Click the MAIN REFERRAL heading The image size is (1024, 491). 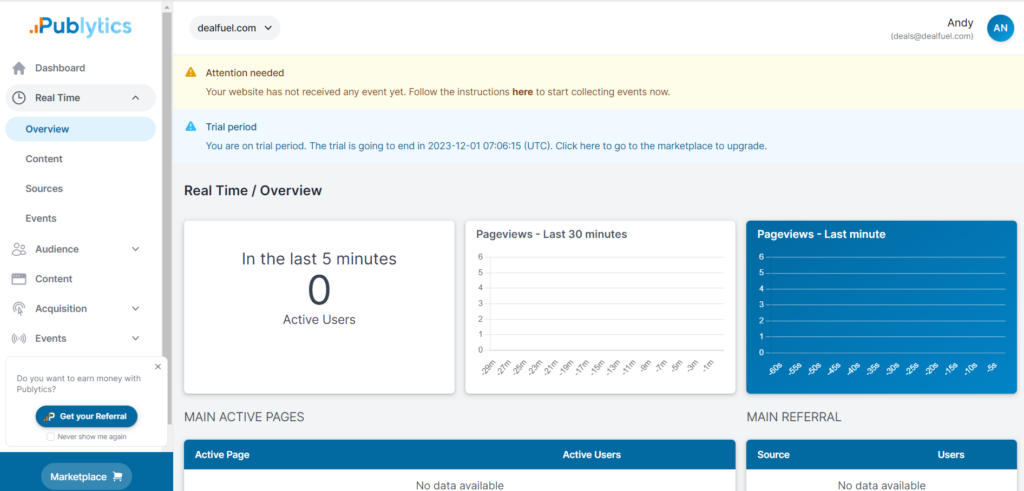[x=793, y=417]
